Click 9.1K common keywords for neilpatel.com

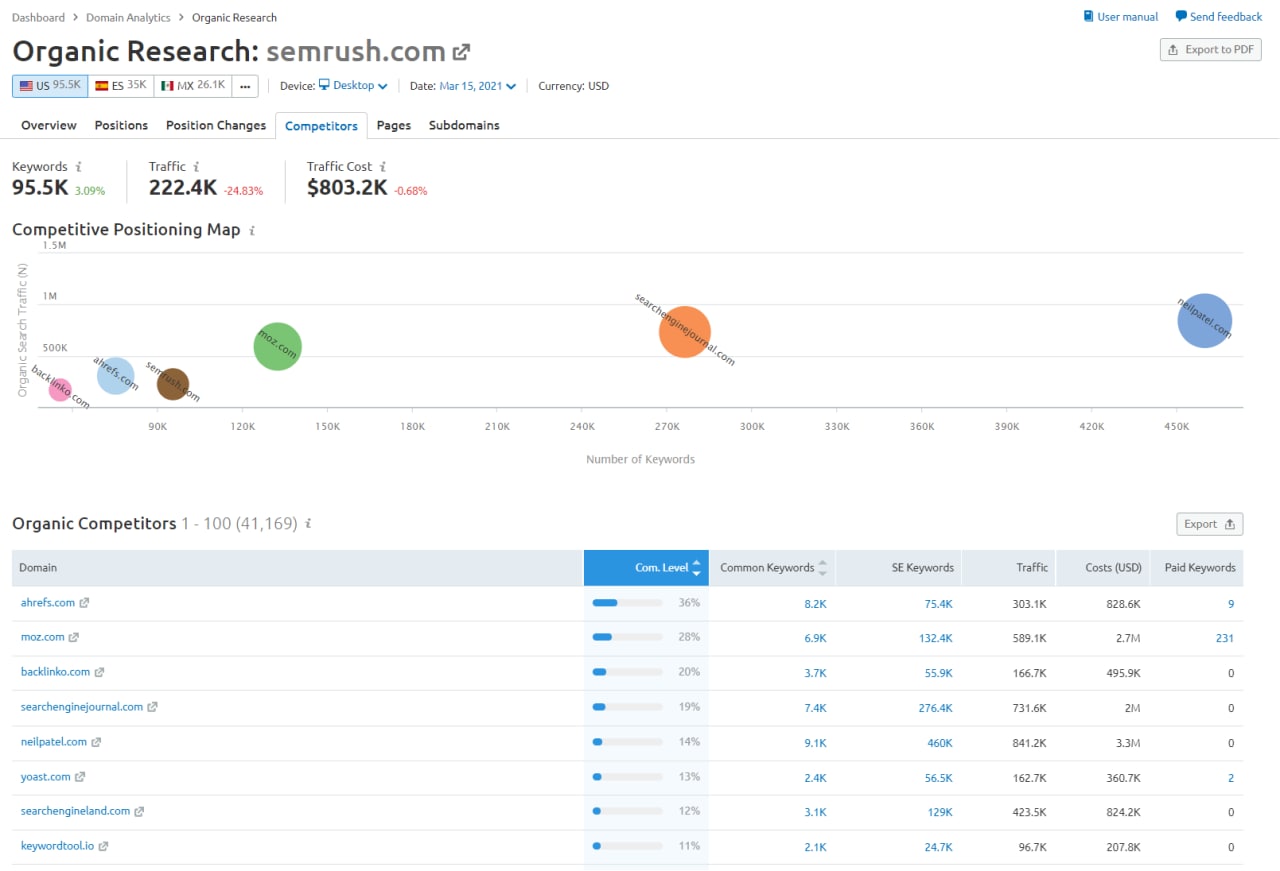(815, 743)
